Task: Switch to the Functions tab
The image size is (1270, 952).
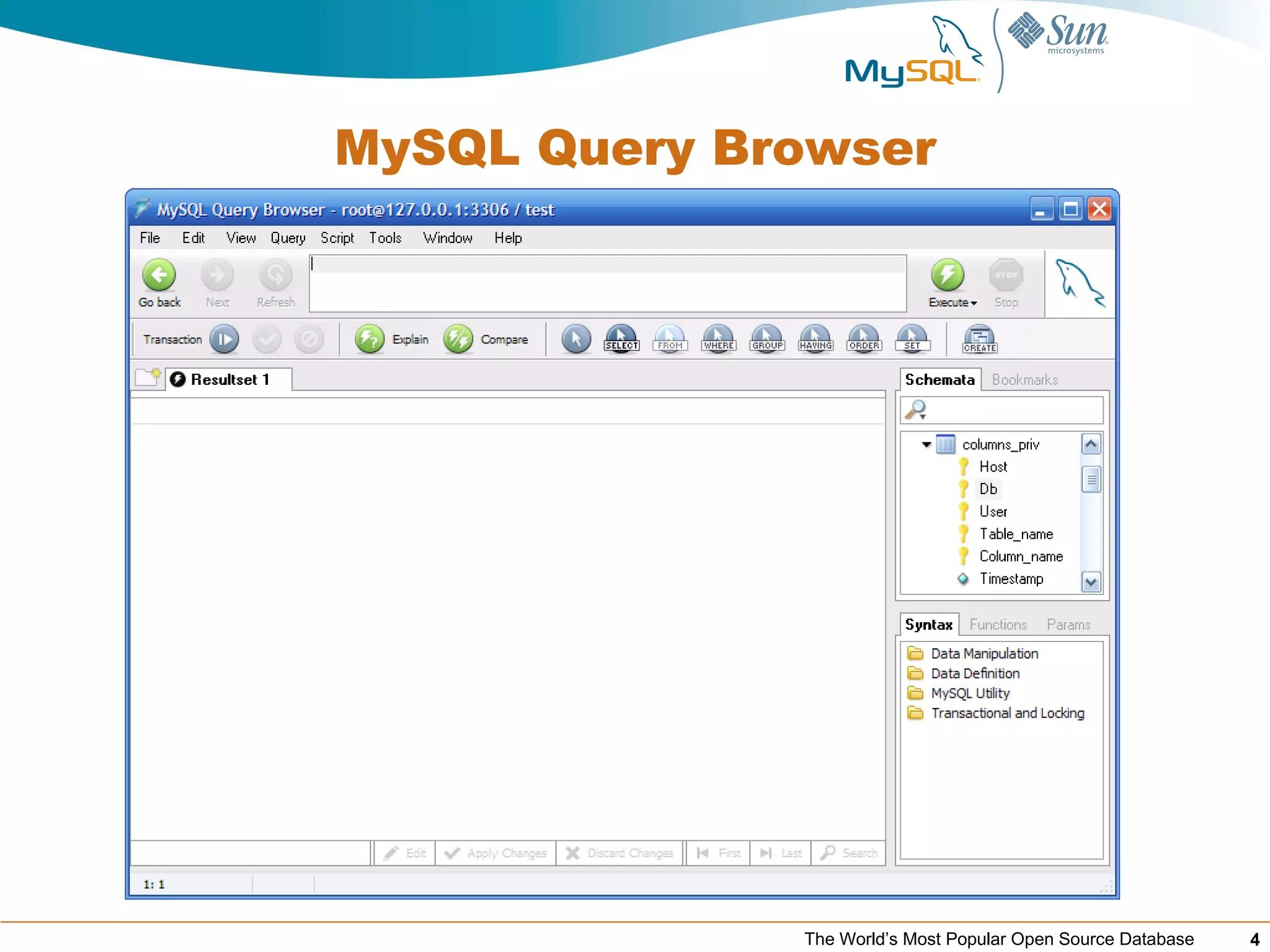Action: click(x=998, y=624)
